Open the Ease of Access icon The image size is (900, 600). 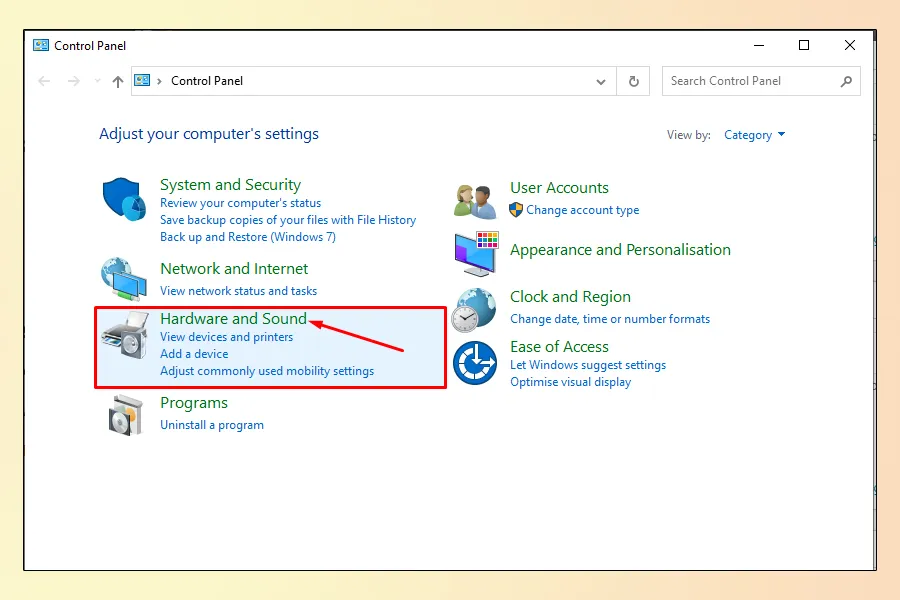coord(474,362)
